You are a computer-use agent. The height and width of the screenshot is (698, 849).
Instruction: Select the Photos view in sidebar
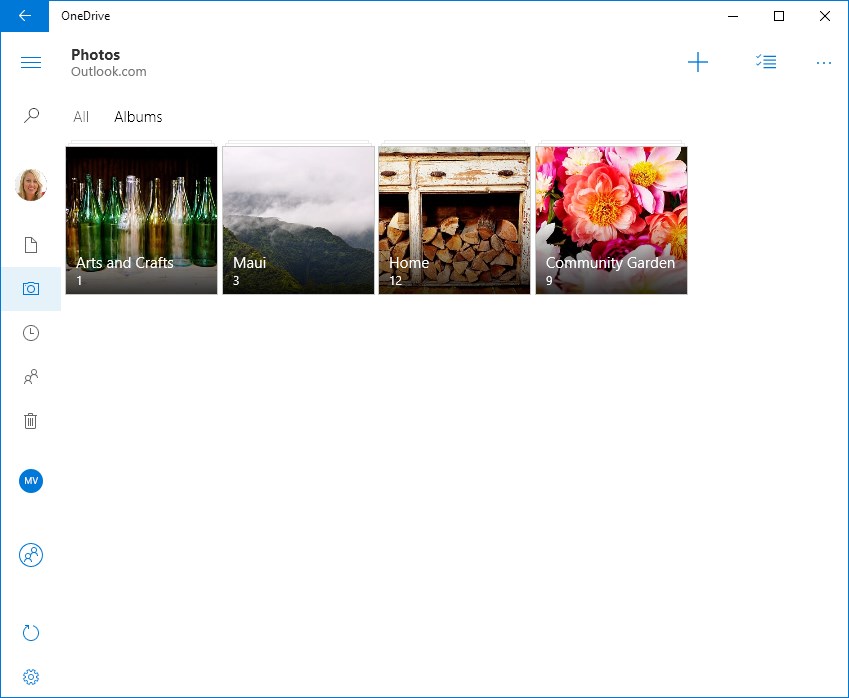coord(30,289)
